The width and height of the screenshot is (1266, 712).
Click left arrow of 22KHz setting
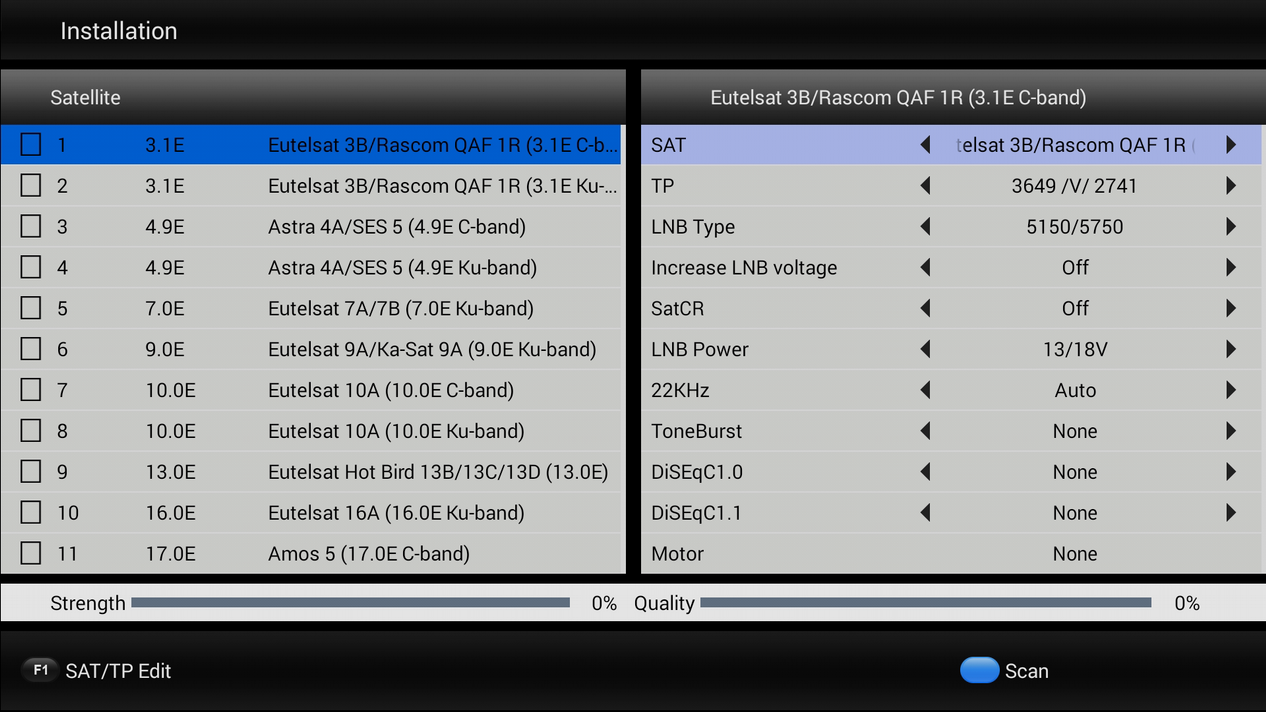(x=925, y=390)
